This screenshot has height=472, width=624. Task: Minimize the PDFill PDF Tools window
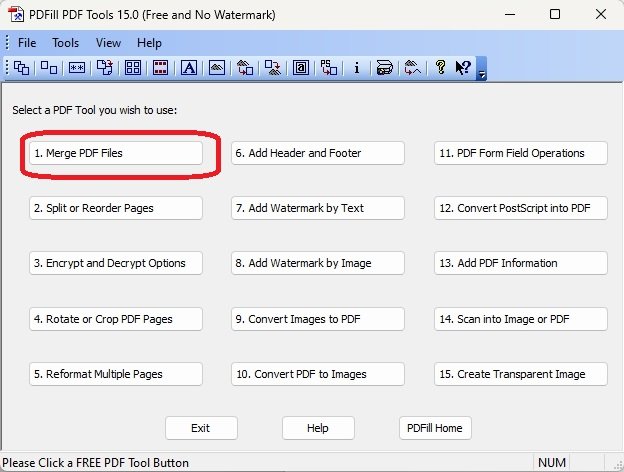[510, 15]
